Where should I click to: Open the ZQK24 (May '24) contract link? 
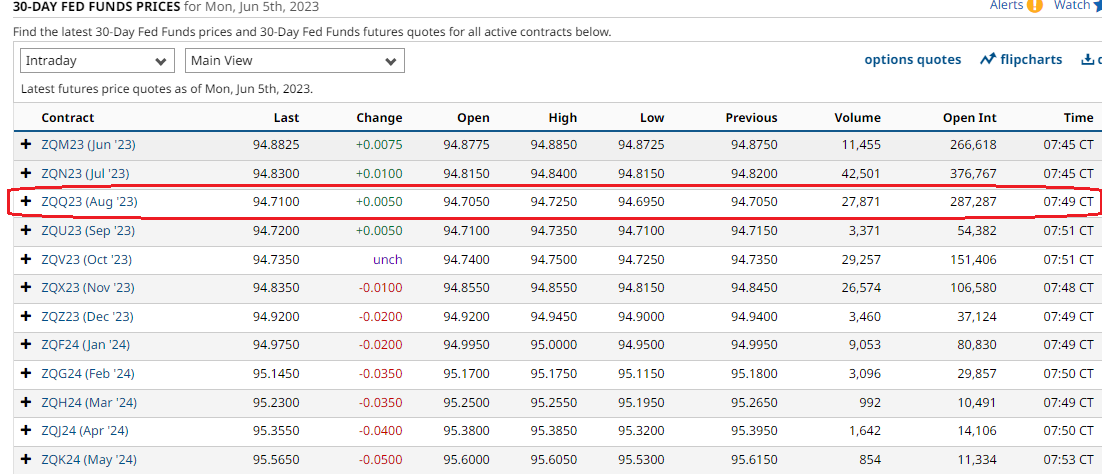[x=89, y=460]
